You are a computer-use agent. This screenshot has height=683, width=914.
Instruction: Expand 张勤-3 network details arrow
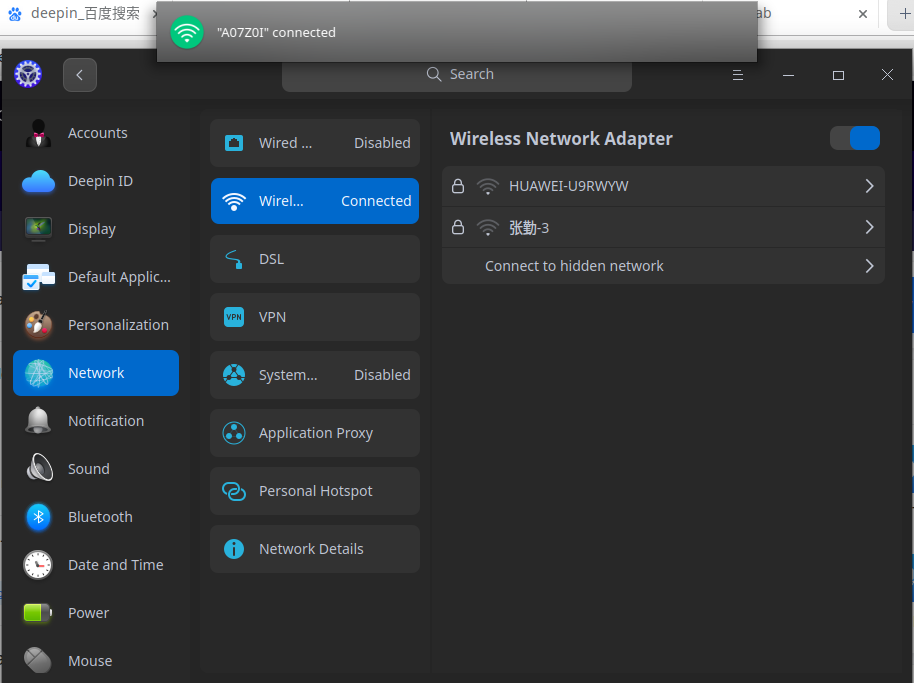point(869,227)
